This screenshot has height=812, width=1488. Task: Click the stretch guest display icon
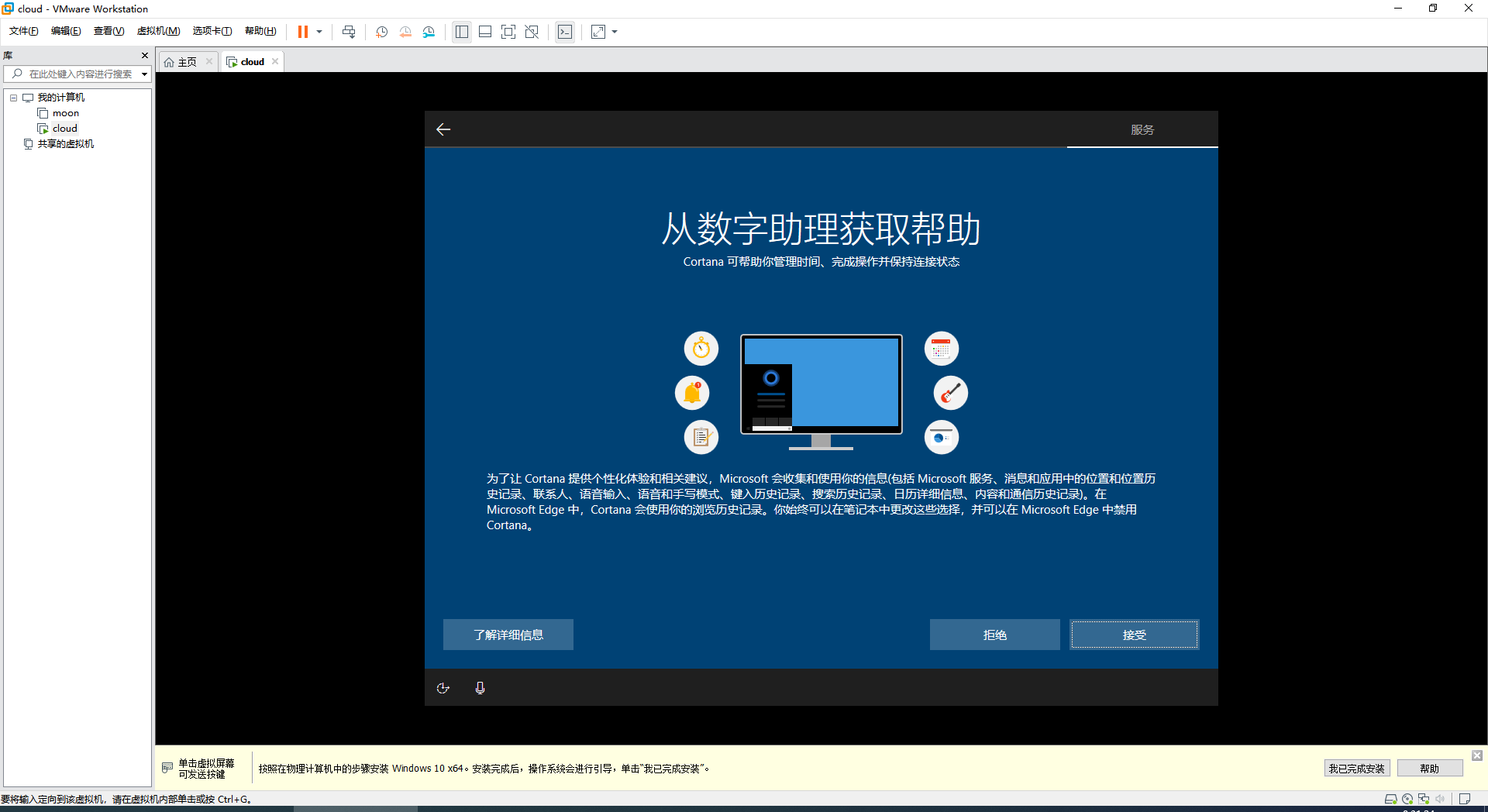(598, 32)
